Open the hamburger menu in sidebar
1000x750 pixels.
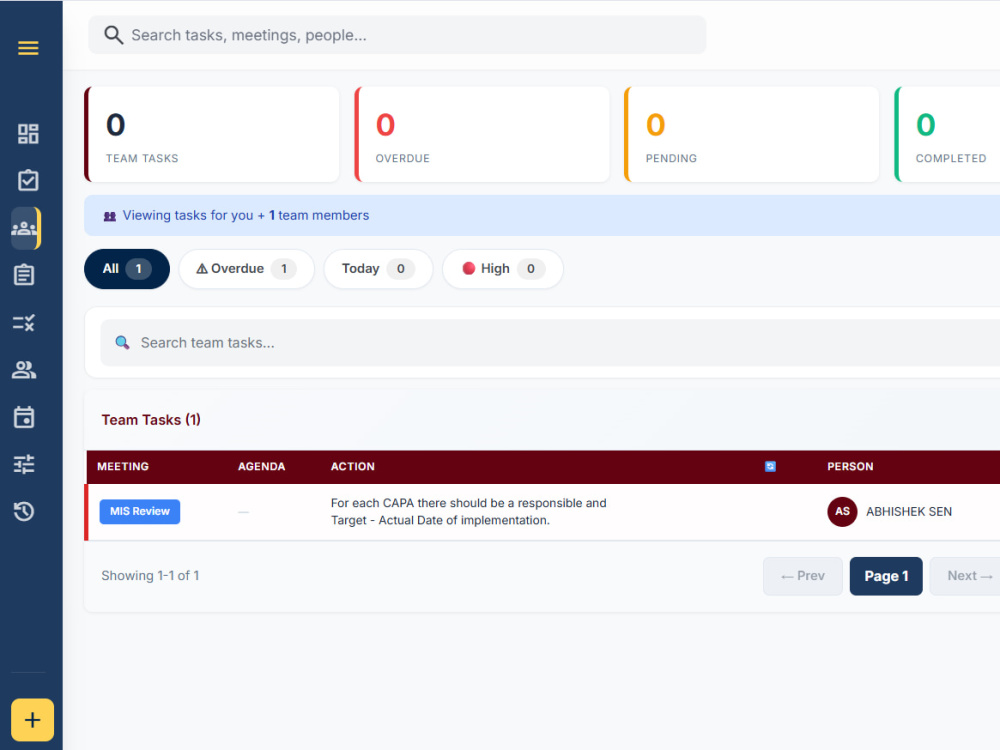(28, 48)
